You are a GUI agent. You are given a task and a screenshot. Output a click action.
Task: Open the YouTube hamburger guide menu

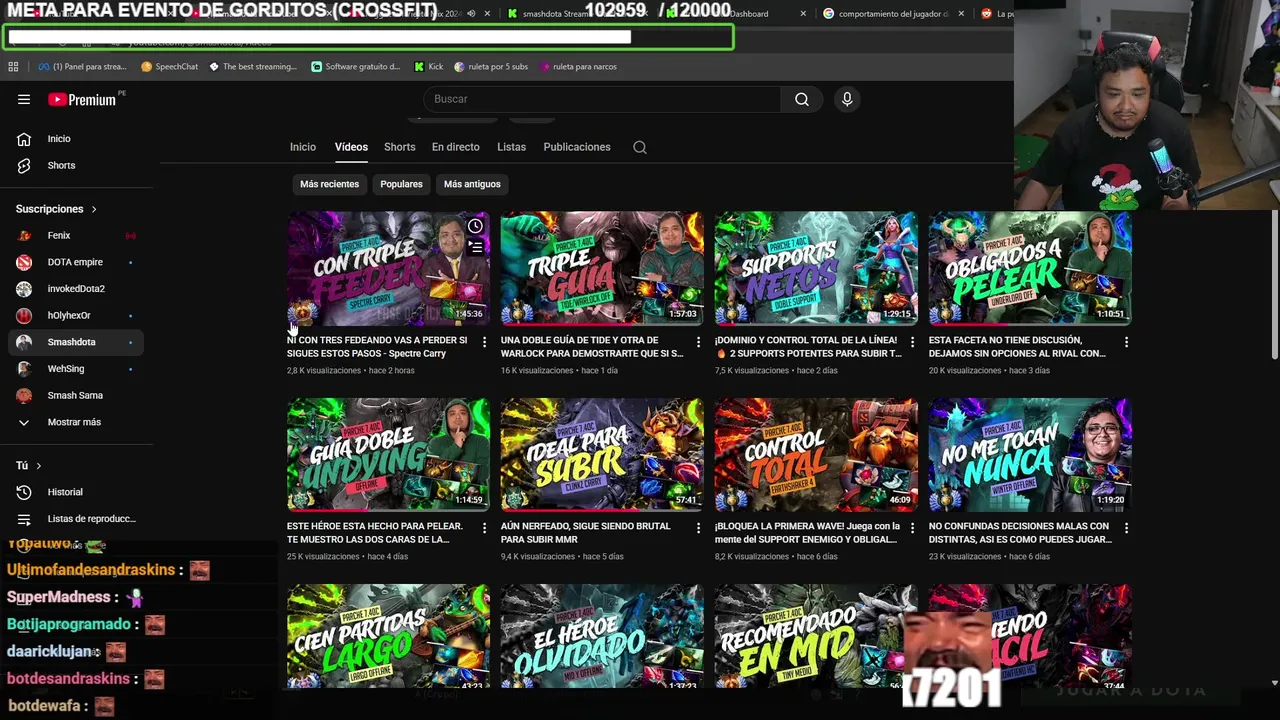pos(24,99)
